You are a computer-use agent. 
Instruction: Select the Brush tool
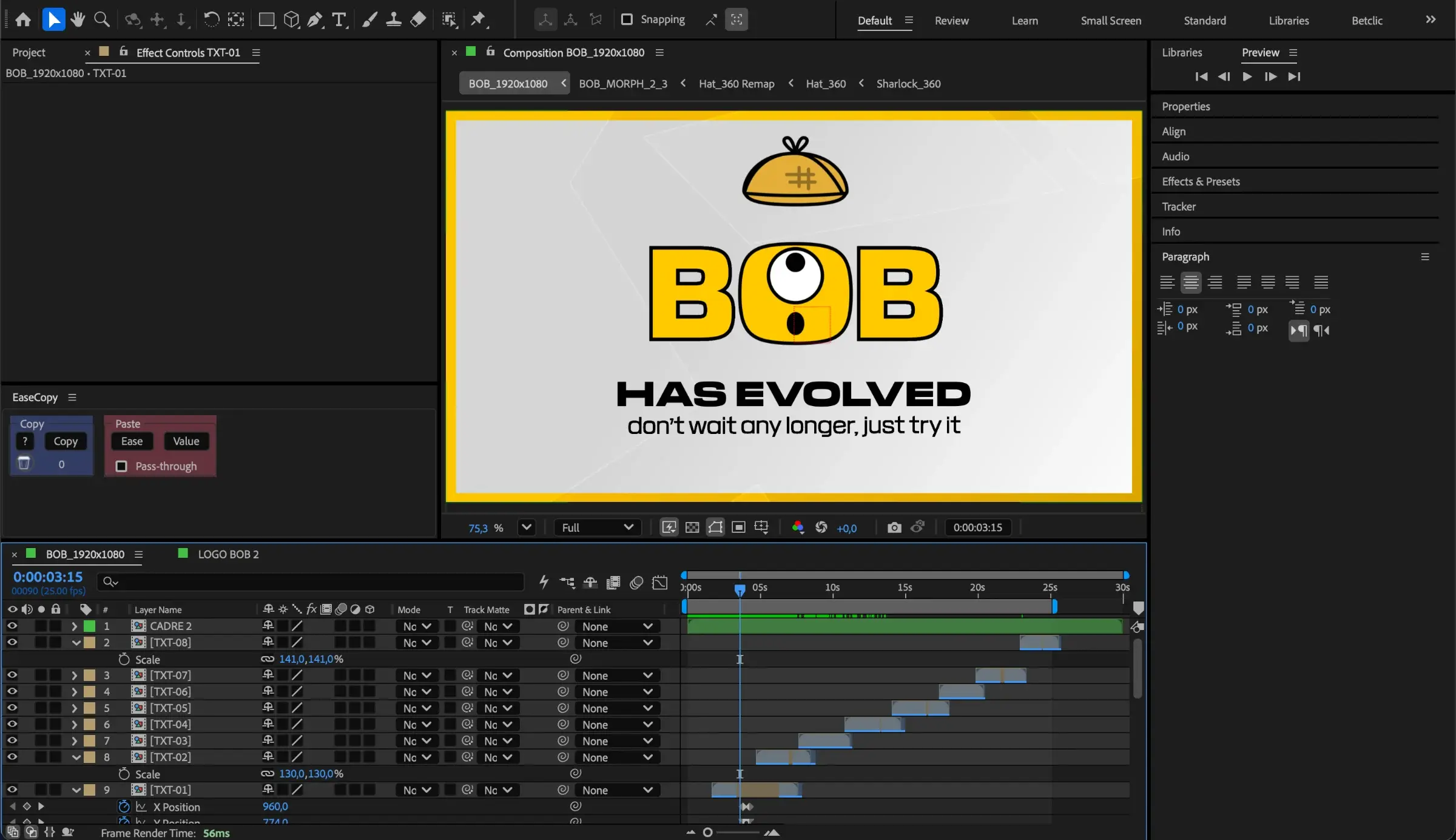pyautogui.click(x=369, y=19)
